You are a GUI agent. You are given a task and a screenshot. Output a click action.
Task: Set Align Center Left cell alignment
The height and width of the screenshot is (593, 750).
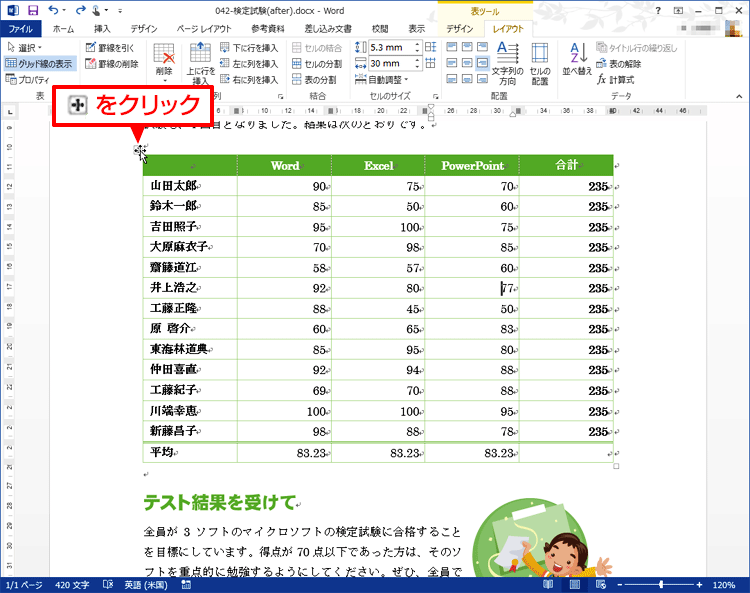[452, 63]
